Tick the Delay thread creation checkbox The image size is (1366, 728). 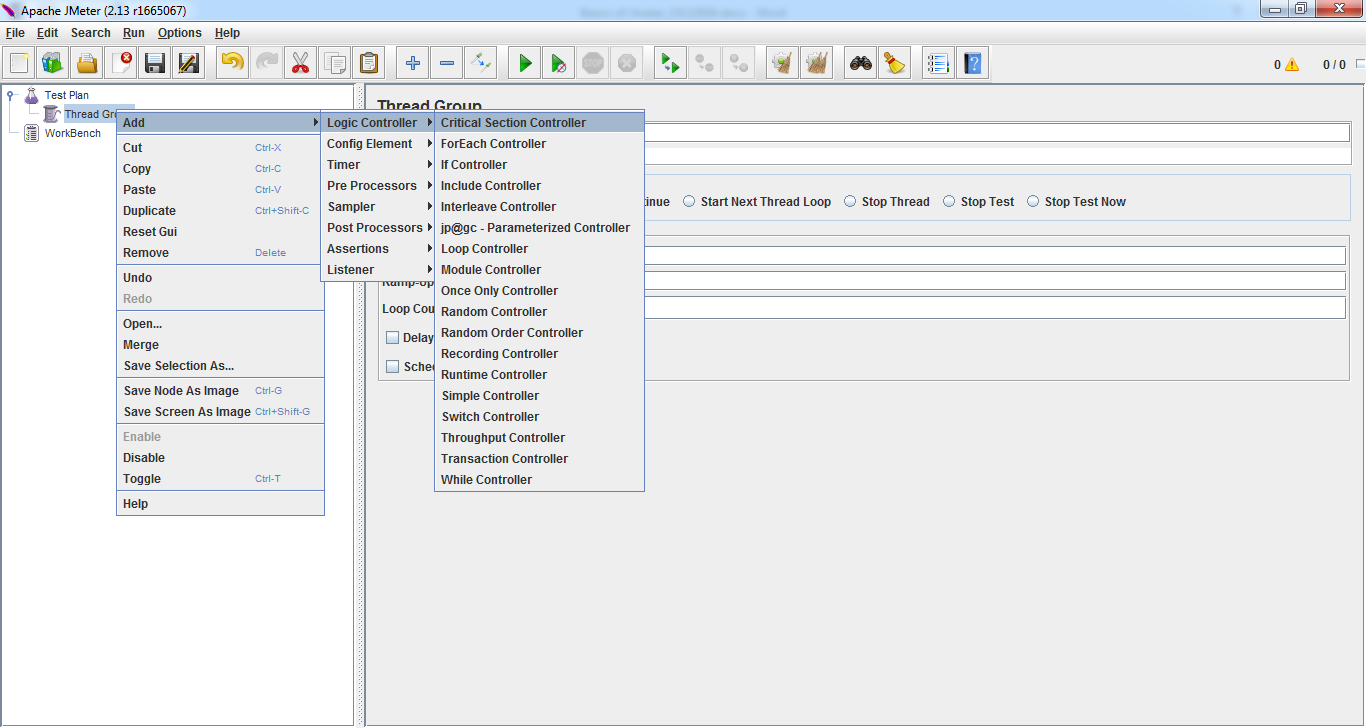pos(393,338)
